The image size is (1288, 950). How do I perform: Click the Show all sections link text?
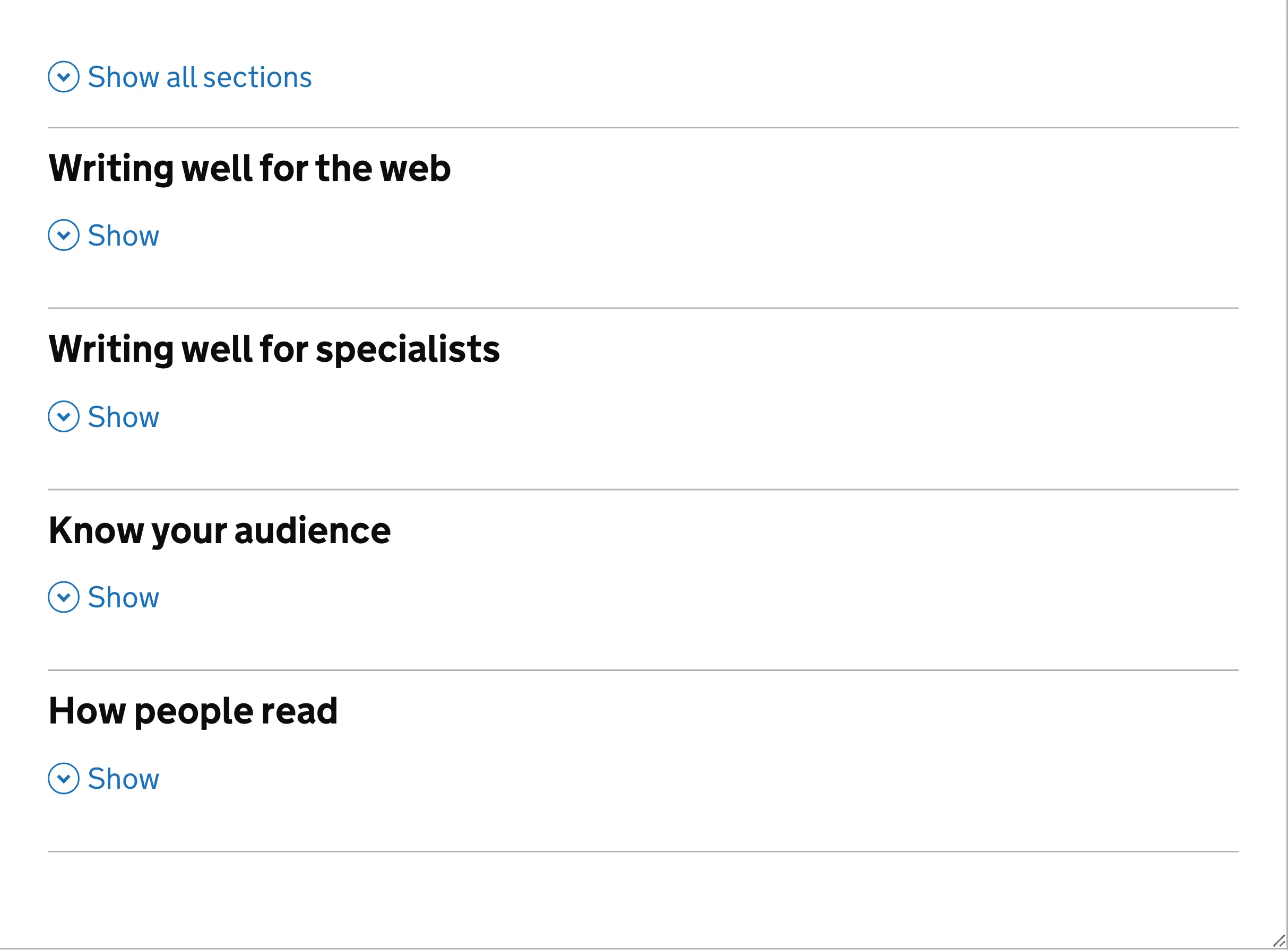[x=199, y=77]
